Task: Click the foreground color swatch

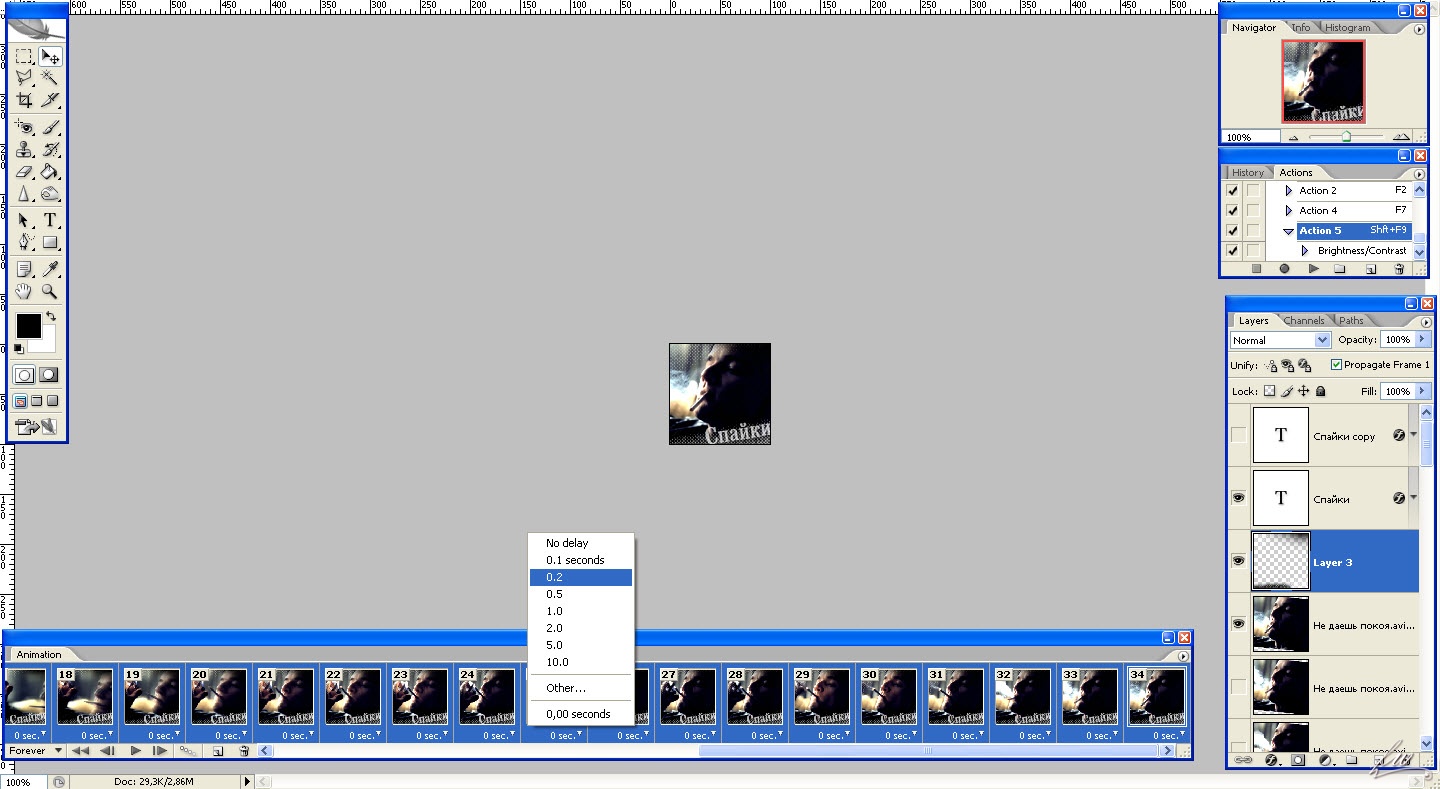Action: coord(28,325)
